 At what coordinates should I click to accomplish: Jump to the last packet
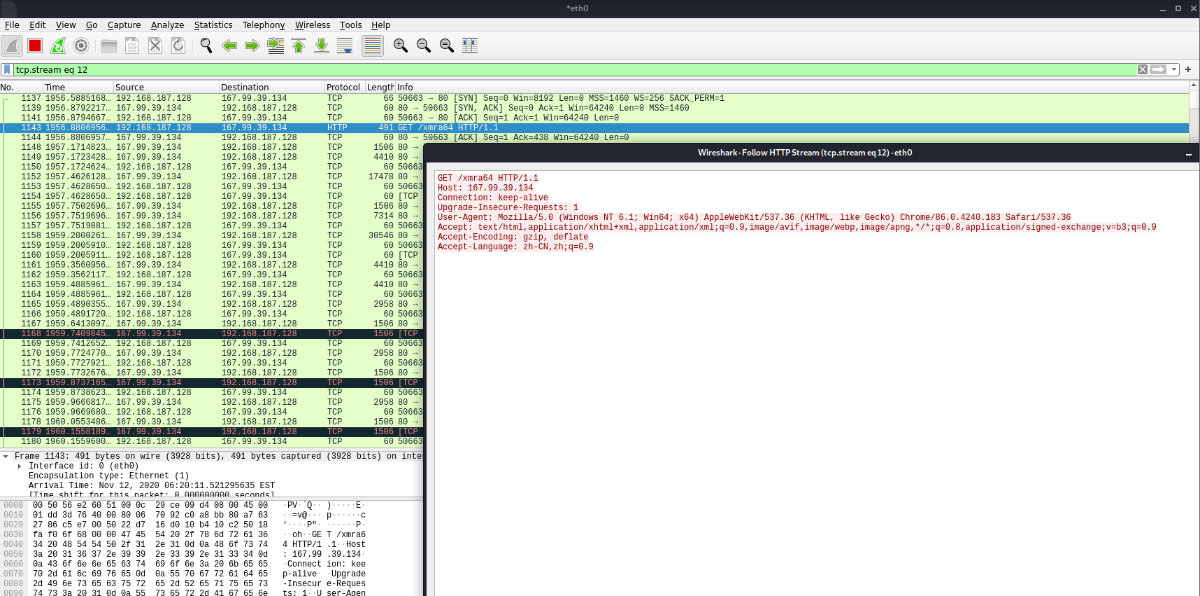click(321, 45)
